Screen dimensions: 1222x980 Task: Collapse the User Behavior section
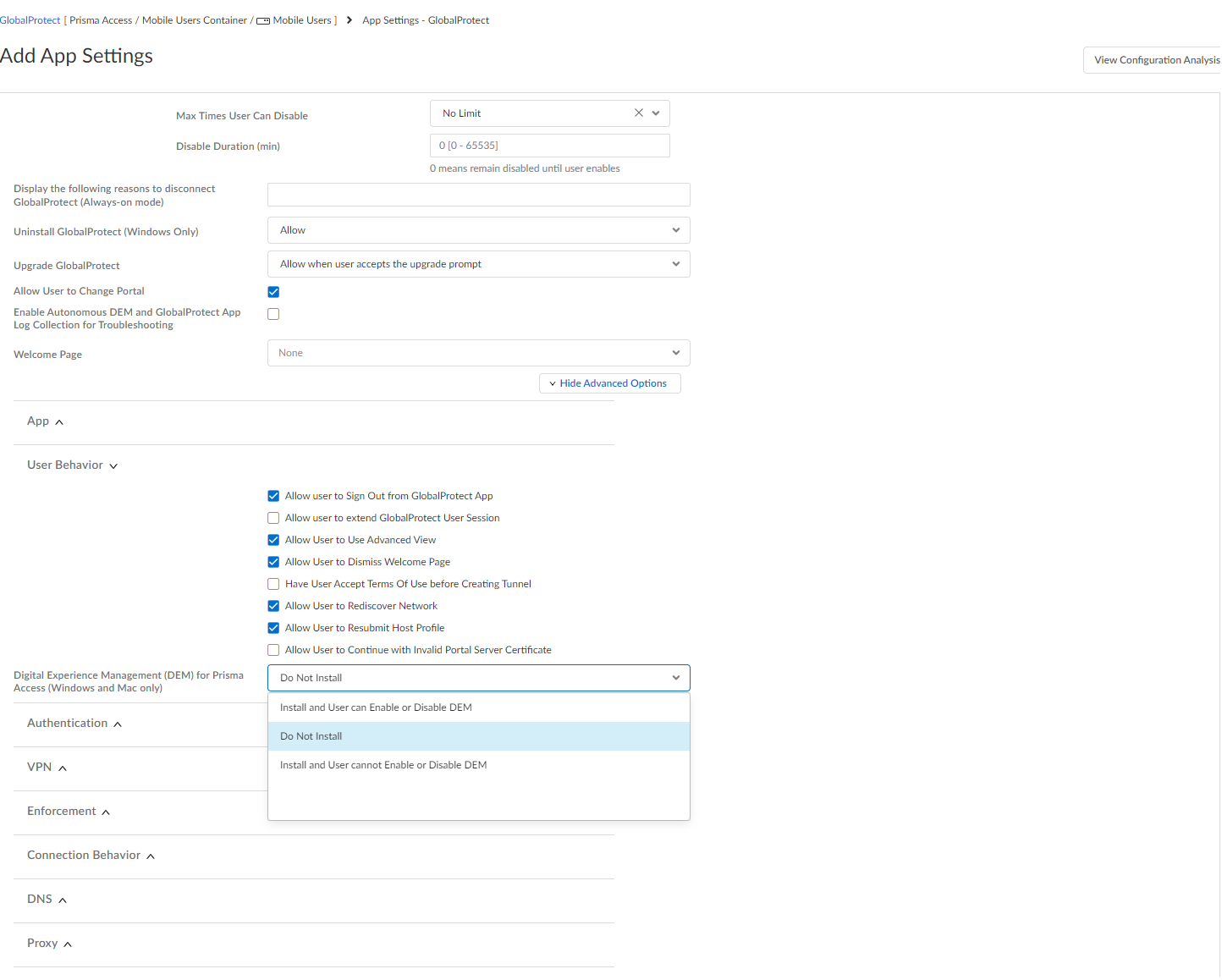pyautogui.click(x=113, y=466)
